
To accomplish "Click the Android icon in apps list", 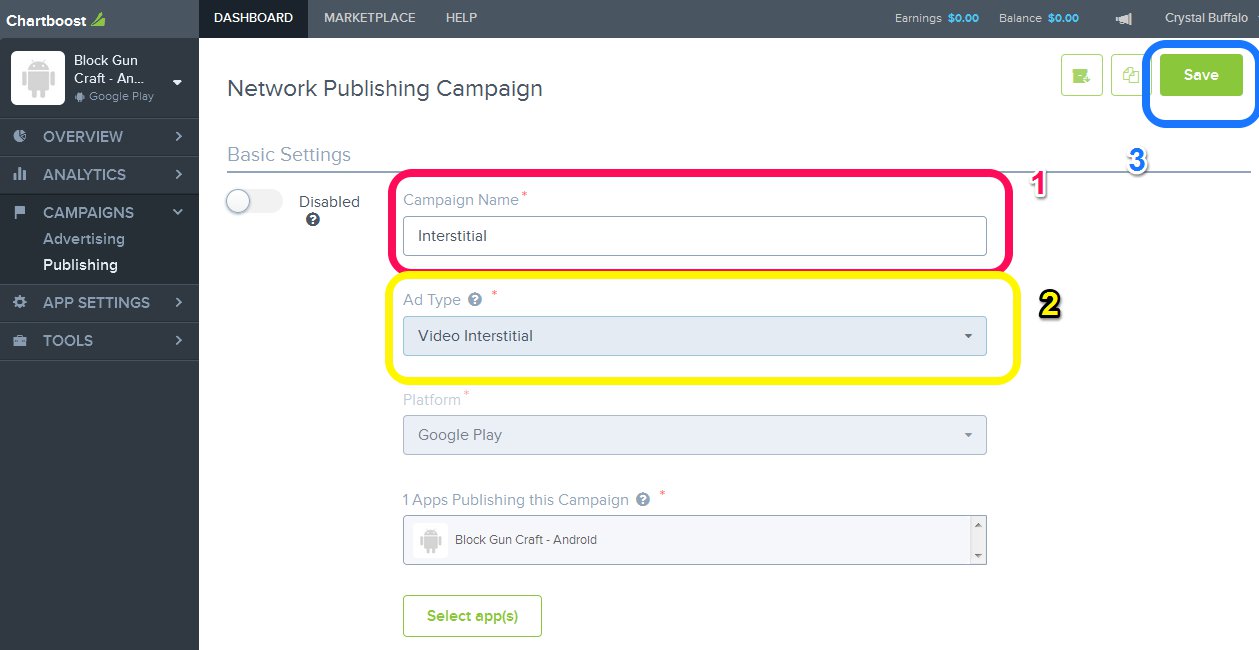I will 431,540.
